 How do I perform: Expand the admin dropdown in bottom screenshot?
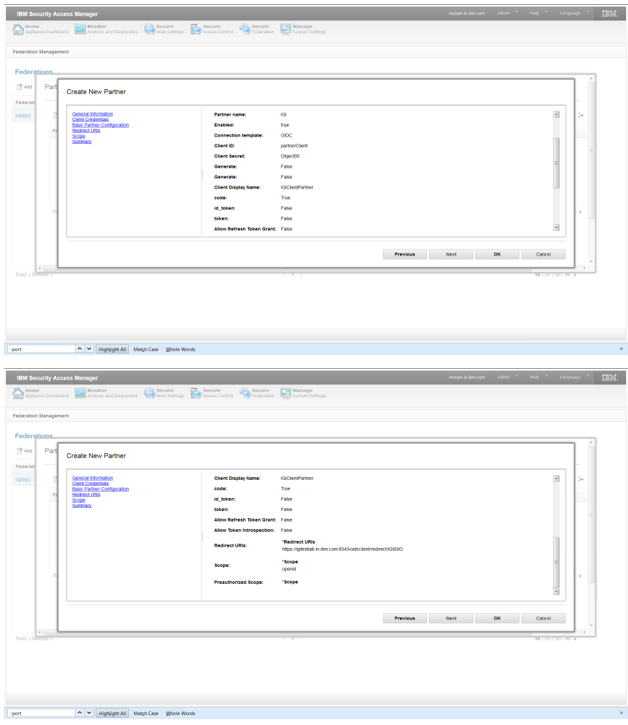pyautogui.click(x=507, y=377)
